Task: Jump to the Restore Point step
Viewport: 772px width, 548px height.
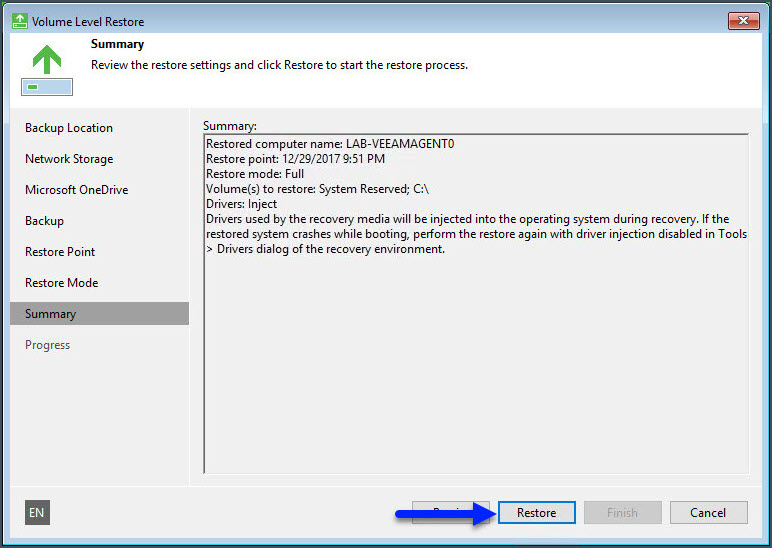Action: pyautogui.click(x=60, y=252)
